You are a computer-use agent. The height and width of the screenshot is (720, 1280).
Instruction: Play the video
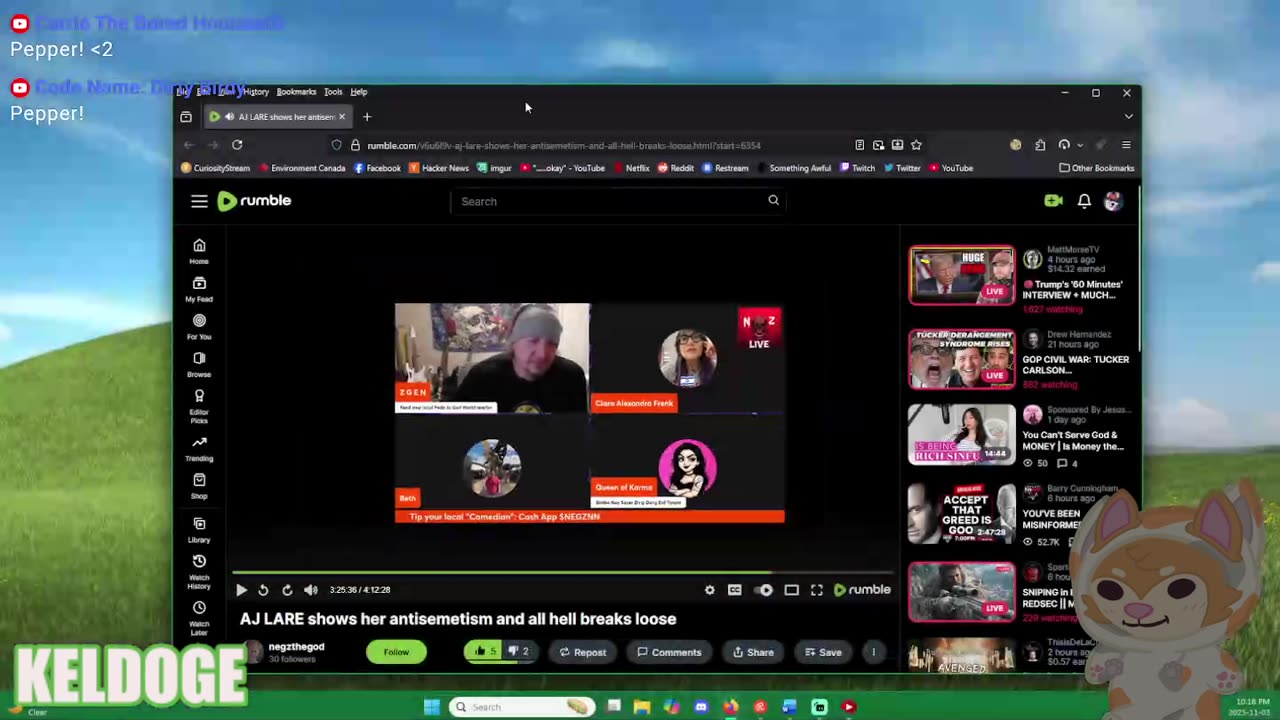pyautogui.click(x=241, y=590)
